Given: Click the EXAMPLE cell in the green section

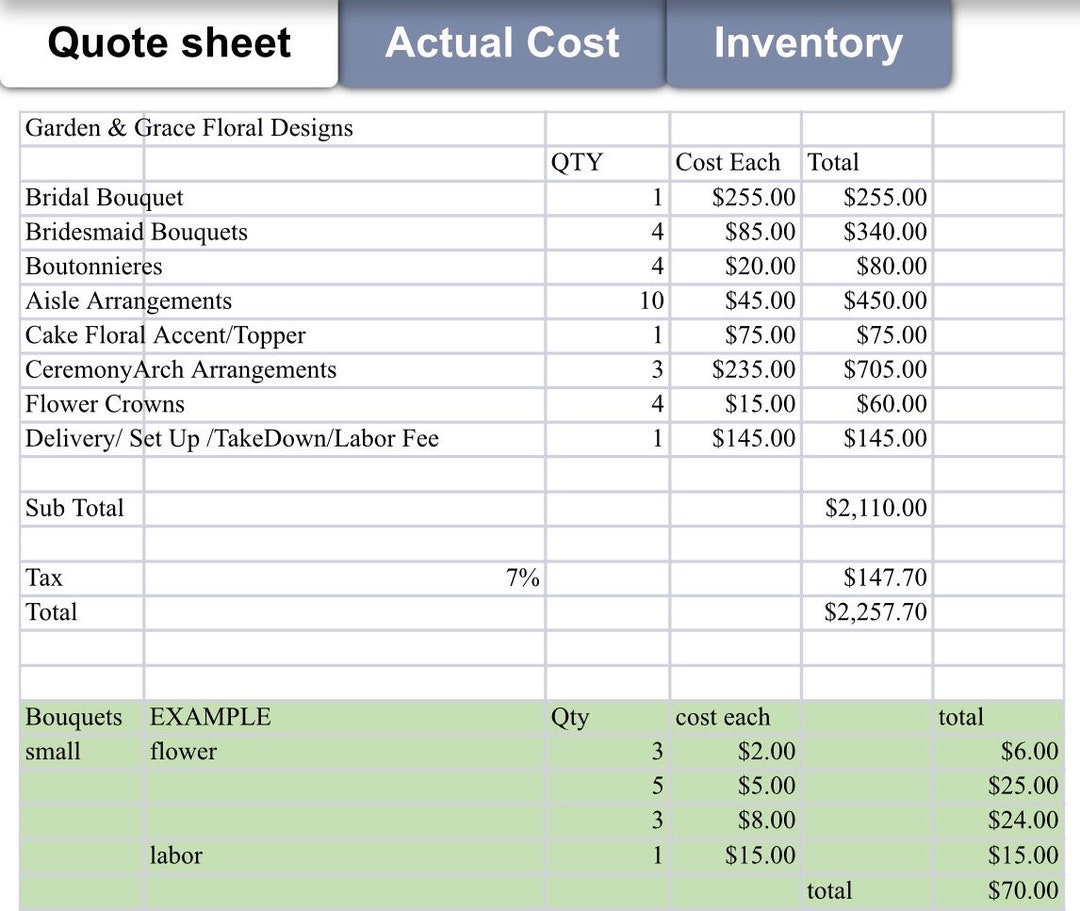Looking at the screenshot, I should tap(212, 717).
